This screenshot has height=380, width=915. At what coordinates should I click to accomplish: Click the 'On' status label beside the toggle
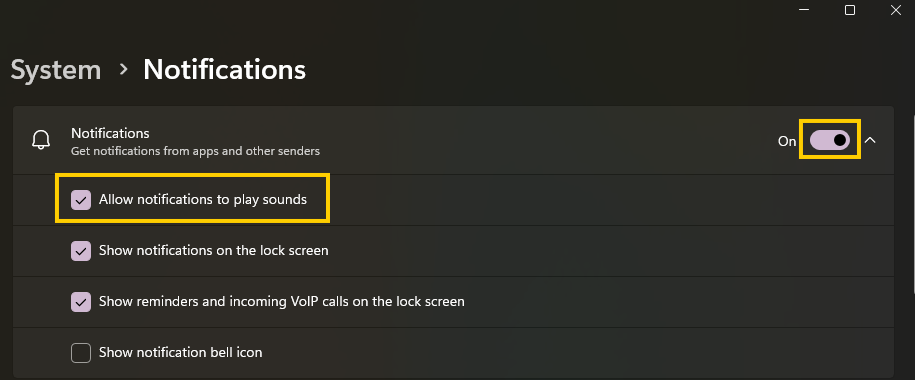coord(787,141)
